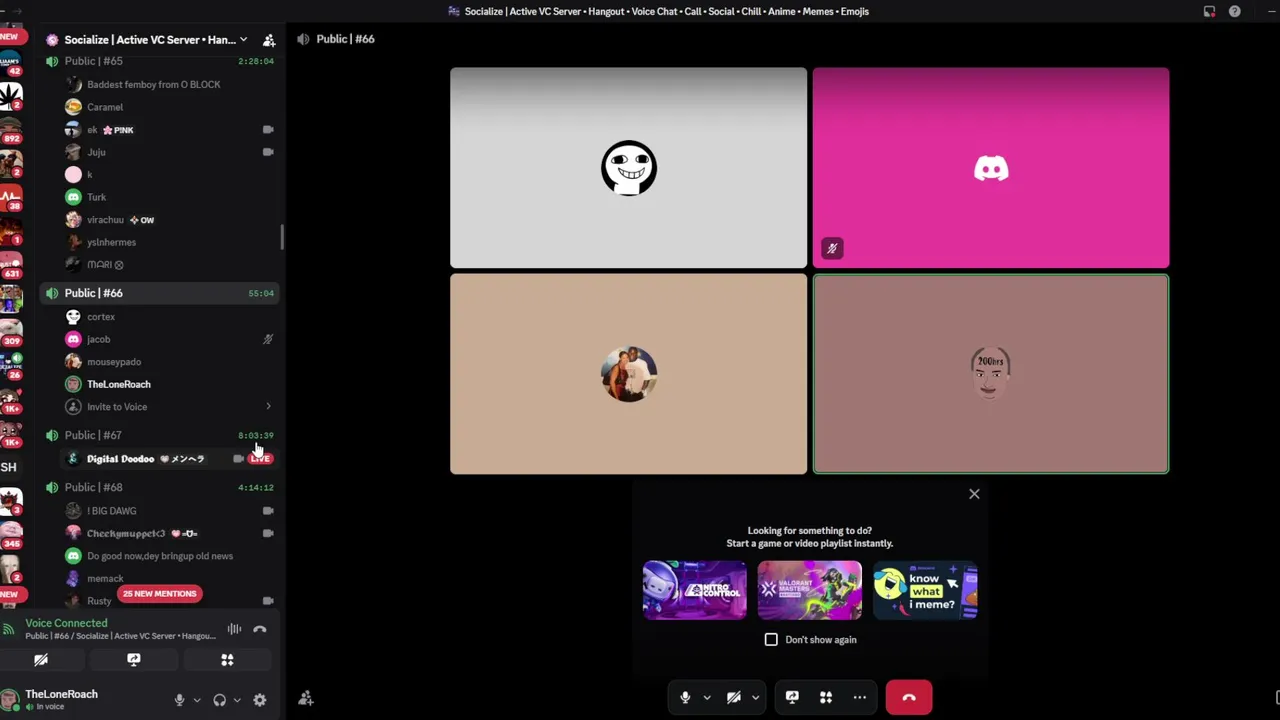The height and width of the screenshot is (720, 1280).
Task: Open User Settings gear
Action: point(260,700)
